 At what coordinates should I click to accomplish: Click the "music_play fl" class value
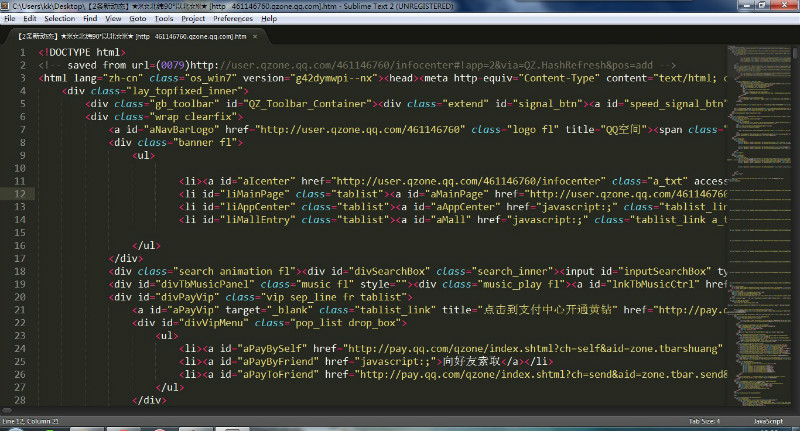pos(521,284)
